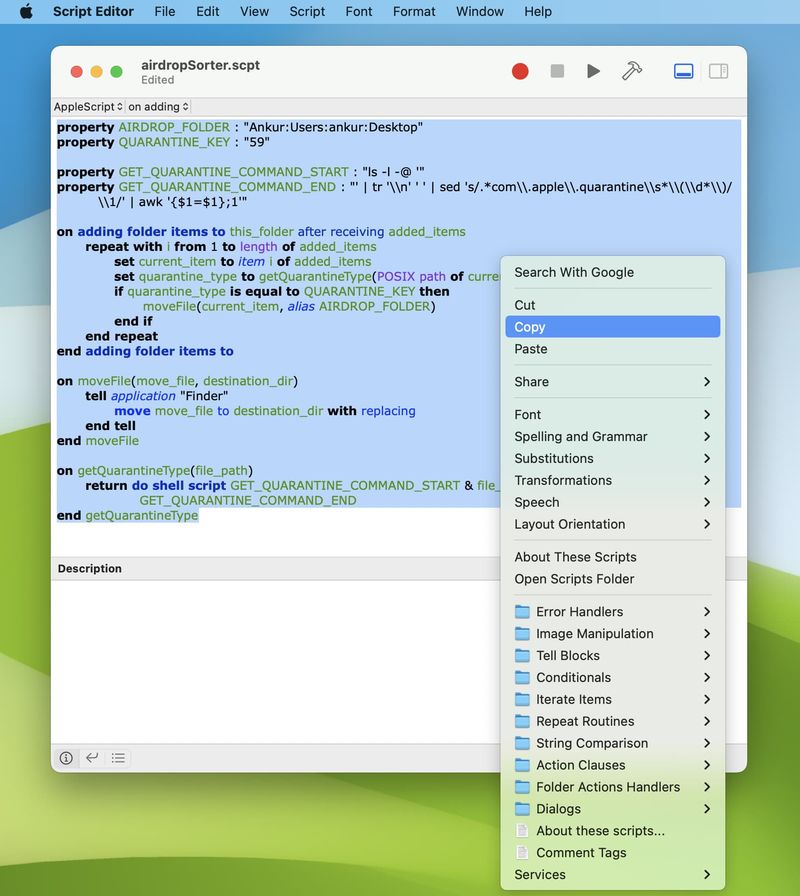Open the View menu

[254, 11]
